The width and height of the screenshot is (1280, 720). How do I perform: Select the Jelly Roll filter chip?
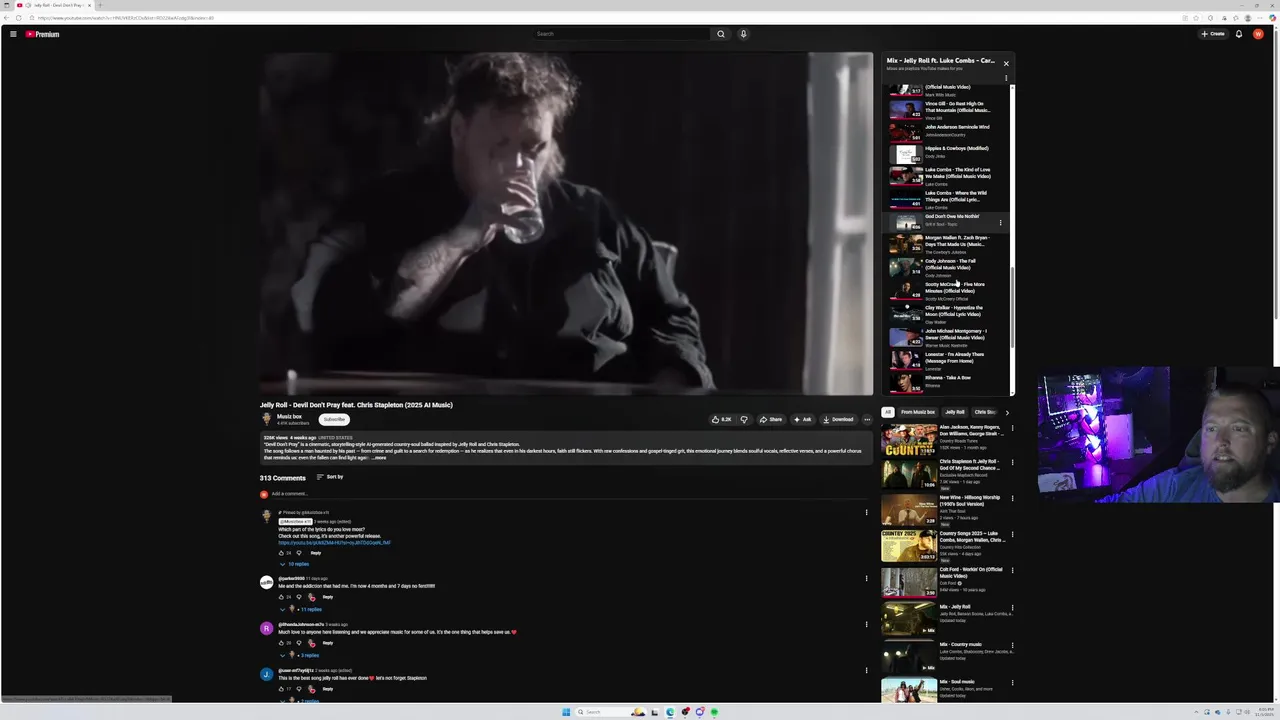point(955,412)
